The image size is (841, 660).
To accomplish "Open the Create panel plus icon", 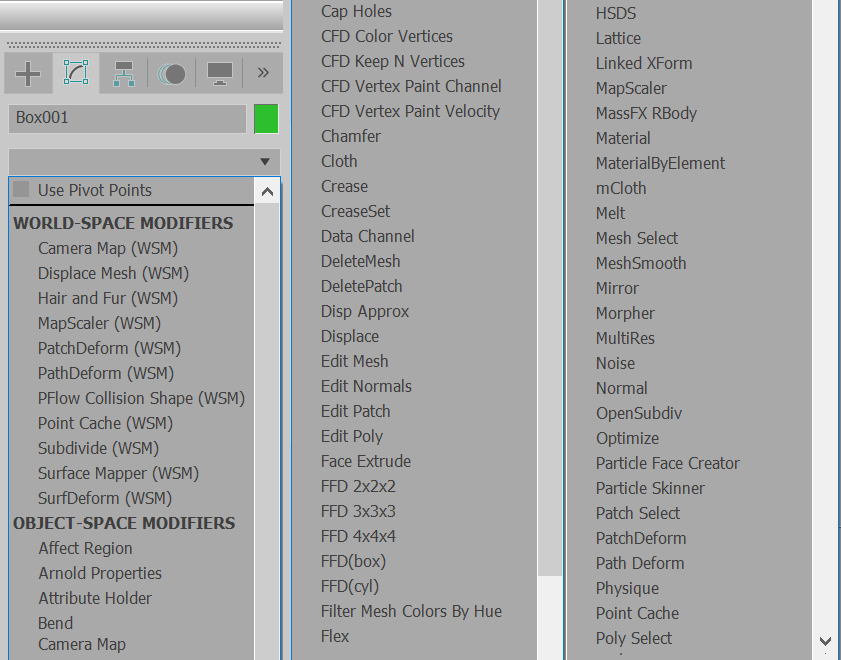I will (28, 73).
